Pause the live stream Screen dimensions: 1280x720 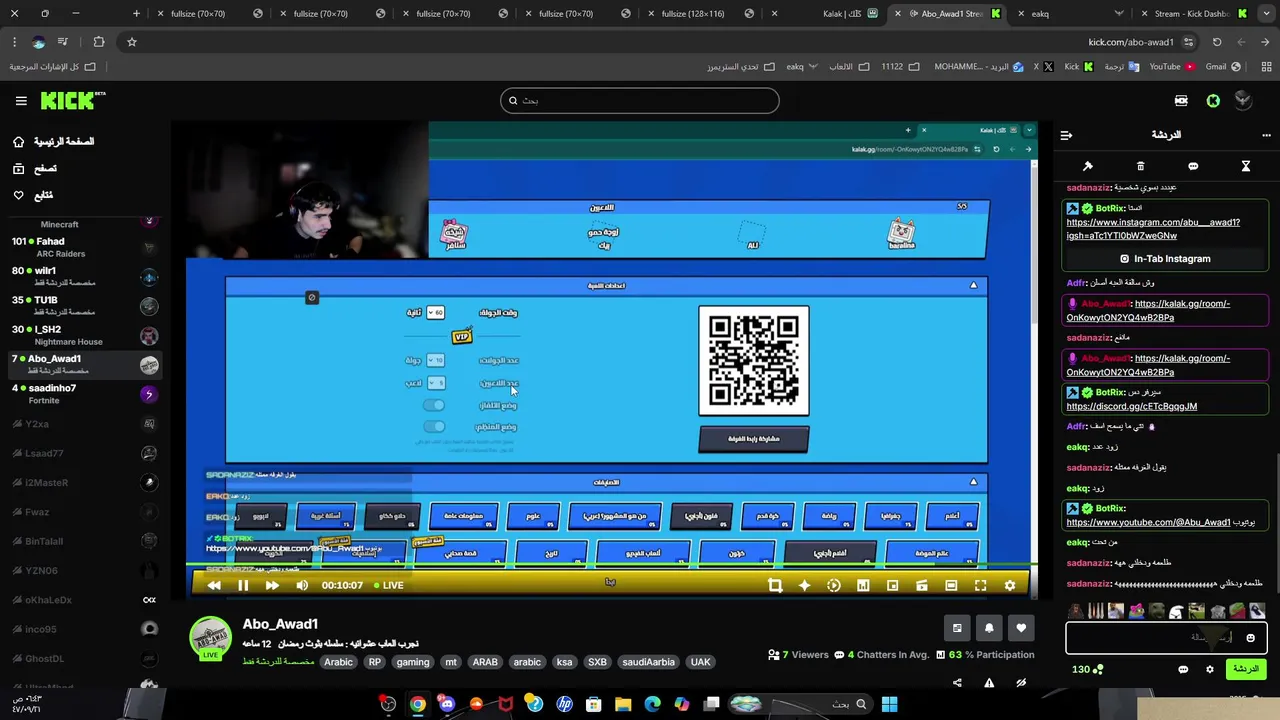coord(243,585)
